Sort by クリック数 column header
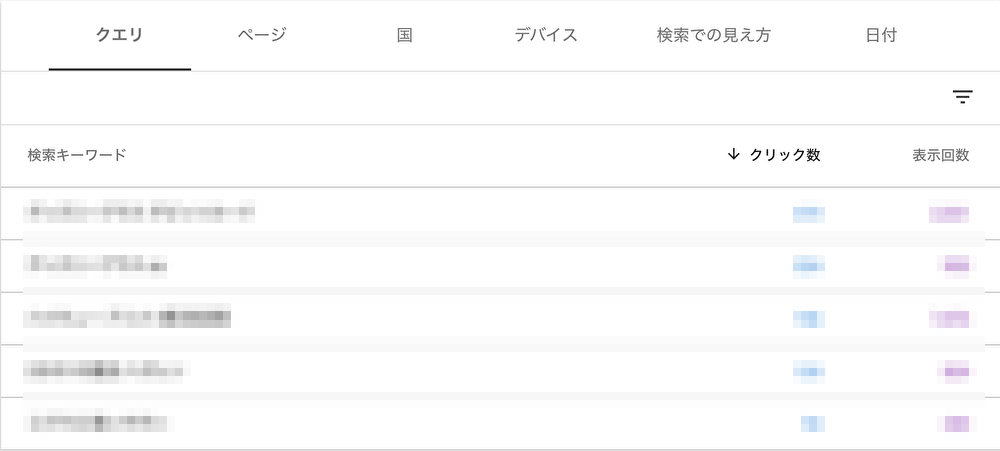1000x451 pixels. (x=785, y=155)
